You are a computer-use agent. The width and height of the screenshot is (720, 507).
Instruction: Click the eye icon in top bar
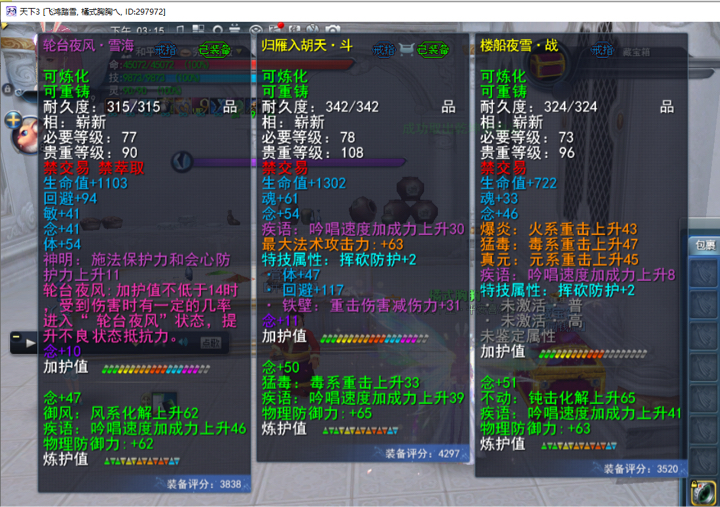(x=256, y=30)
